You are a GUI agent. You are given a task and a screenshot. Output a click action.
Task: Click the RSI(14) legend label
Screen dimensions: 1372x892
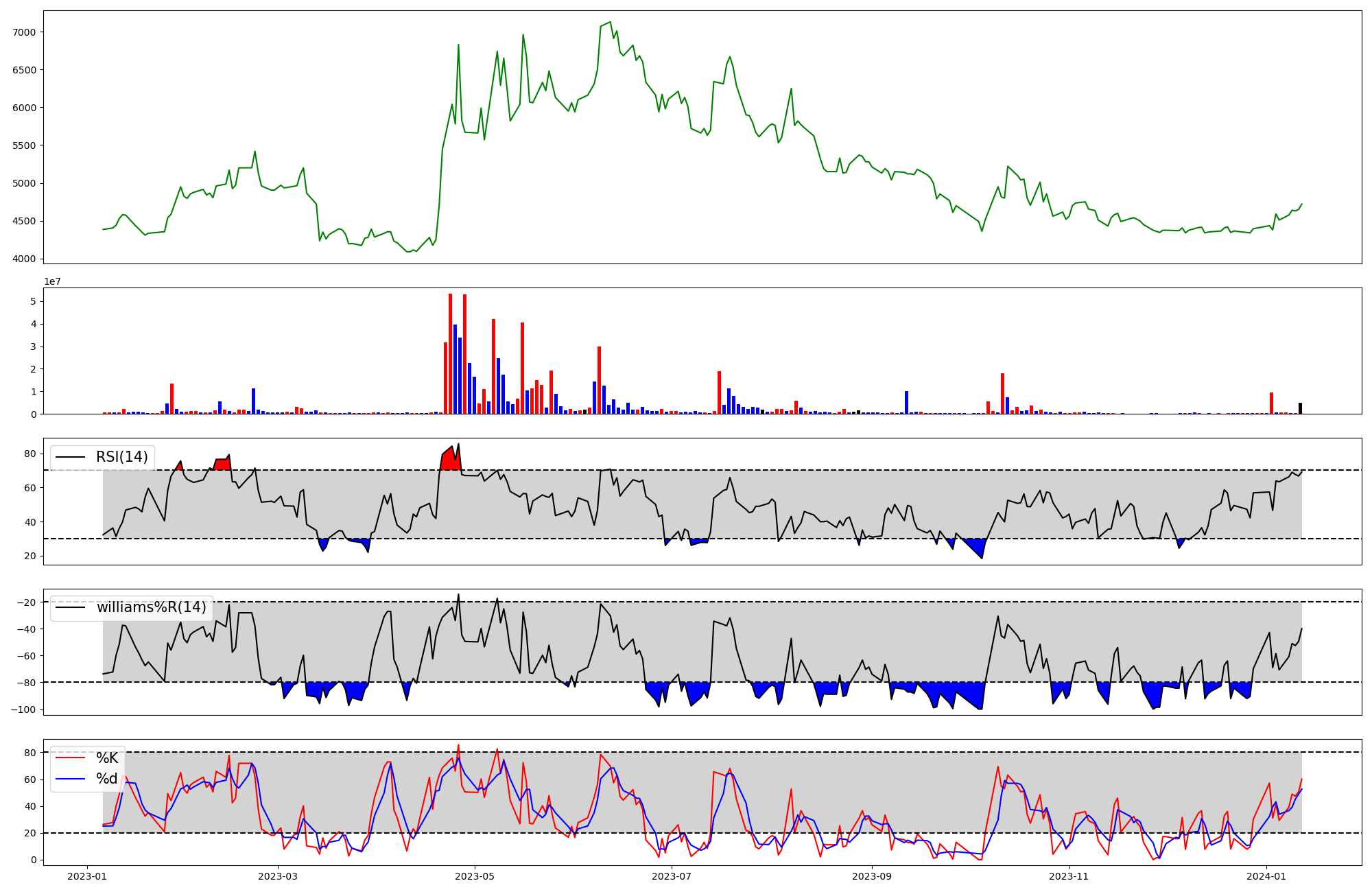[x=121, y=457]
